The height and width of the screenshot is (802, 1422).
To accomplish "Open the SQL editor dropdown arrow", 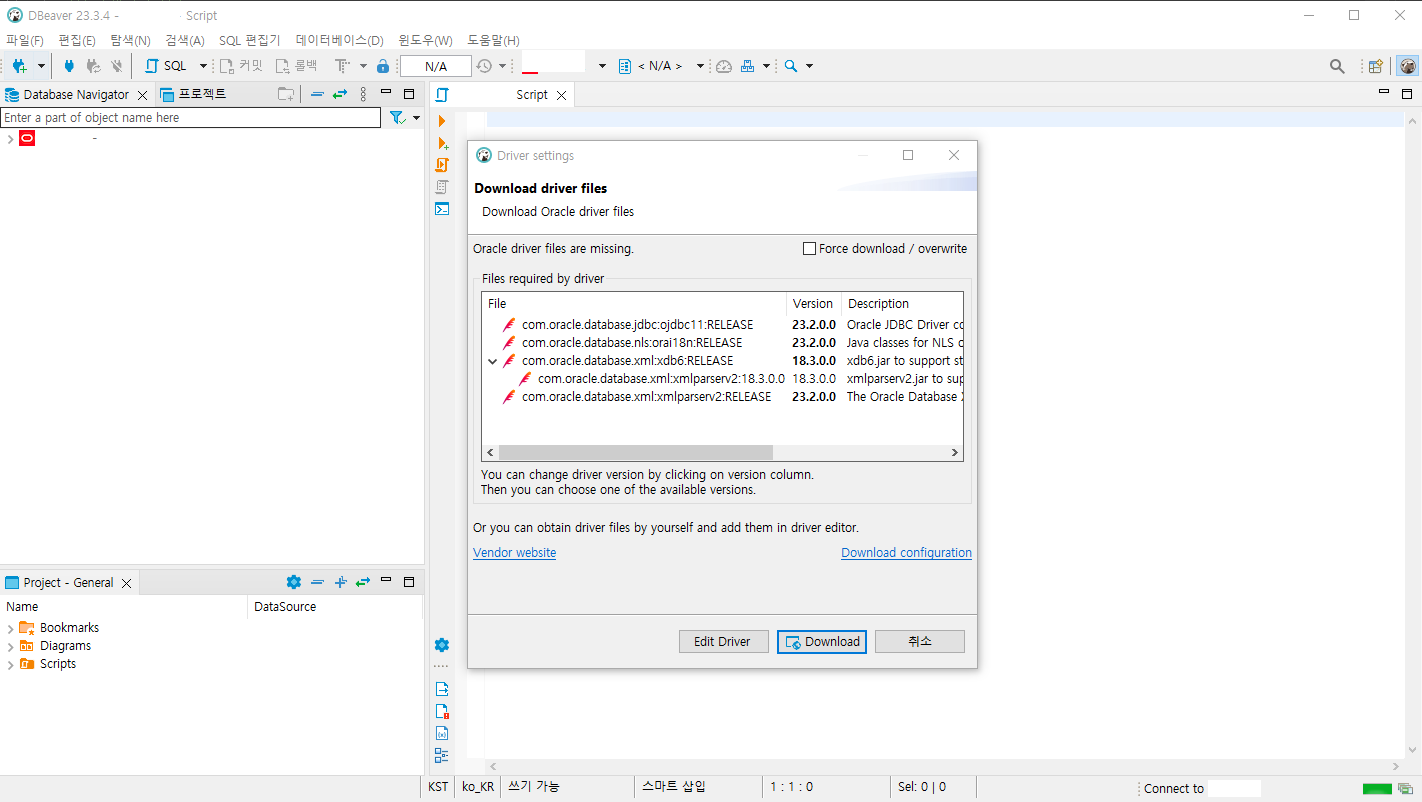I will point(203,65).
